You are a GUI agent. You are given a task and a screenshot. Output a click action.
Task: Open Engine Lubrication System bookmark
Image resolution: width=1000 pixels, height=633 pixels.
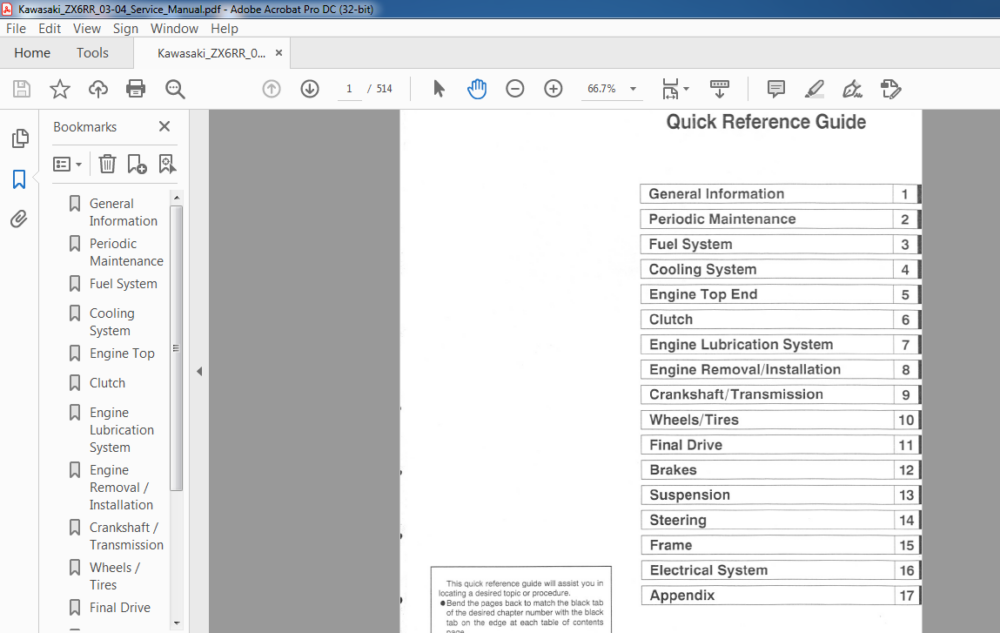(x=121, y=430)
